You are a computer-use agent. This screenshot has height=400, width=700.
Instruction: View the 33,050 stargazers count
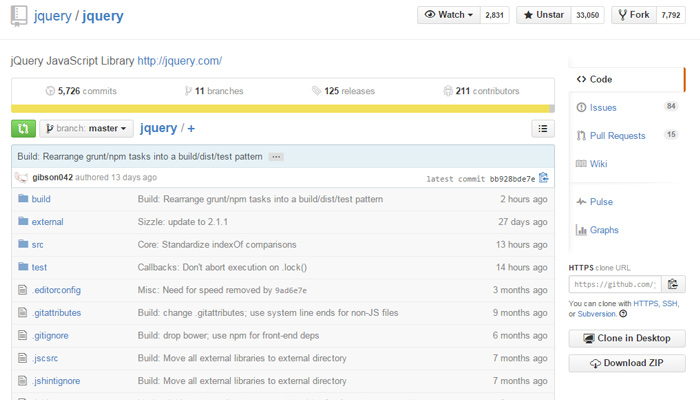click(x=588, y=15)
